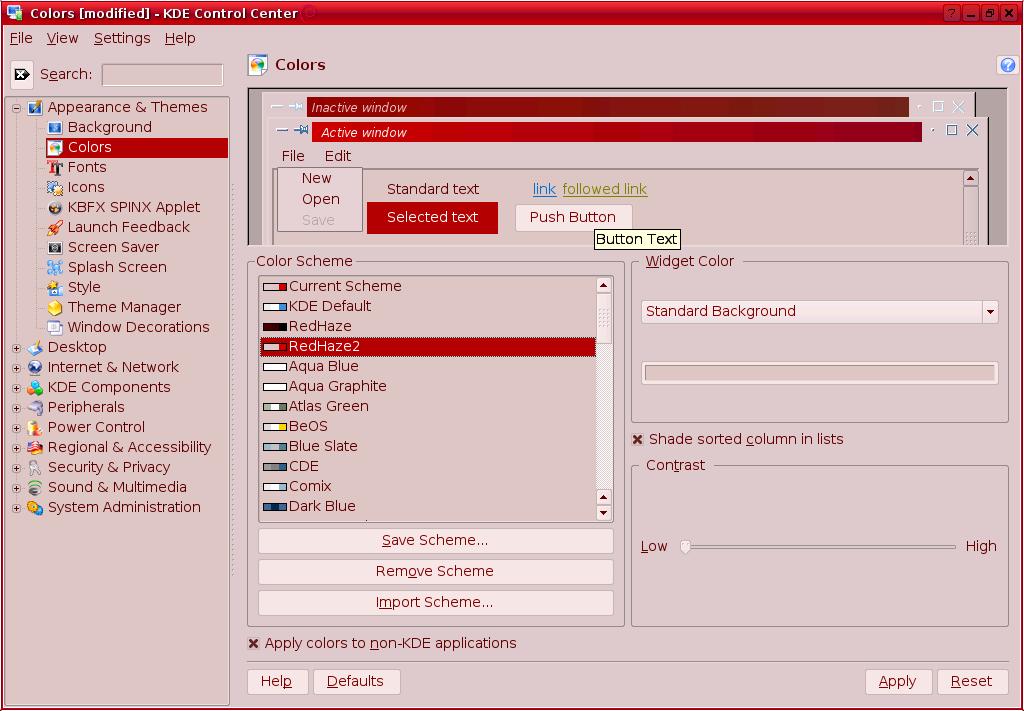Viewport: 1024px width, 711px height.
Task: Open the Settings menu
Action: tap(122, 39)
